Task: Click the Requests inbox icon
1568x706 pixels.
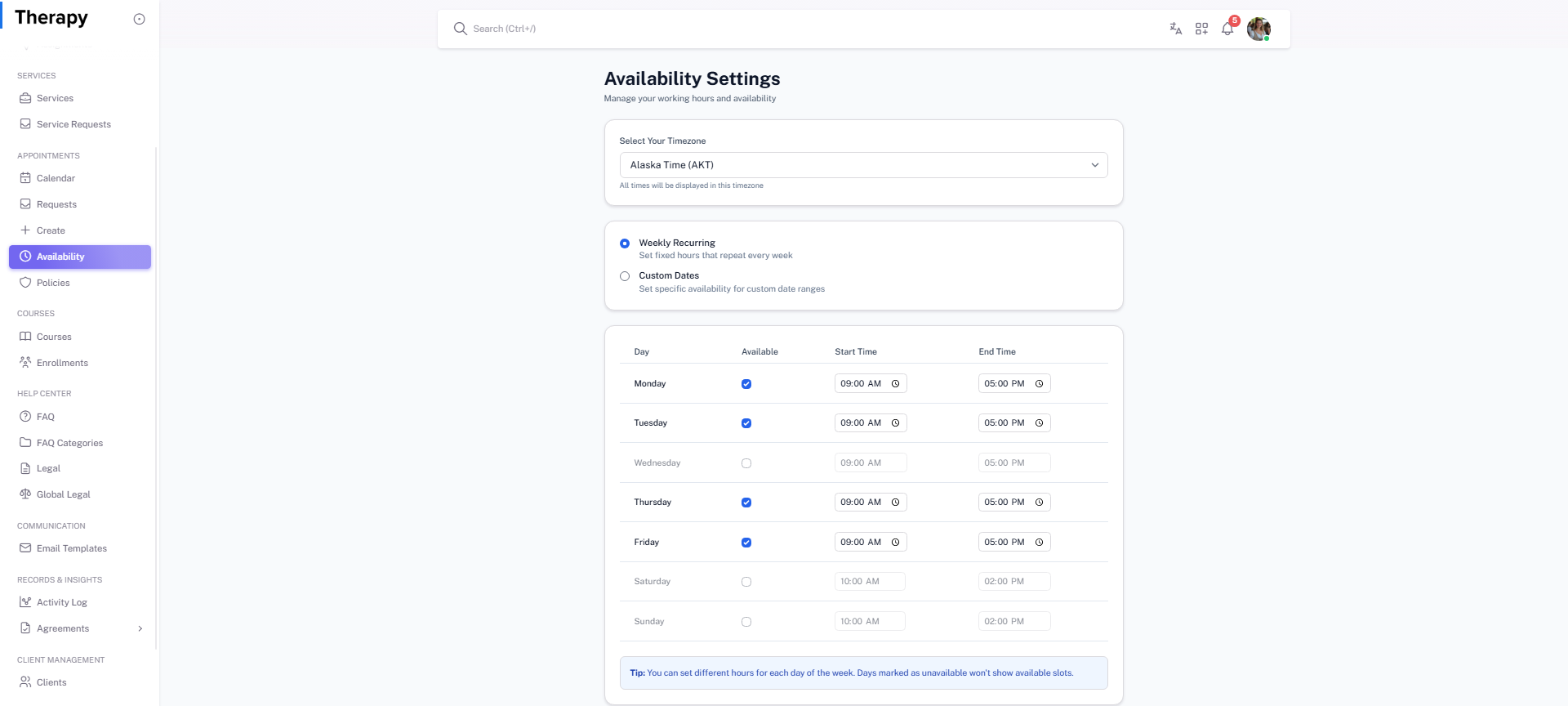Action: 25,204
